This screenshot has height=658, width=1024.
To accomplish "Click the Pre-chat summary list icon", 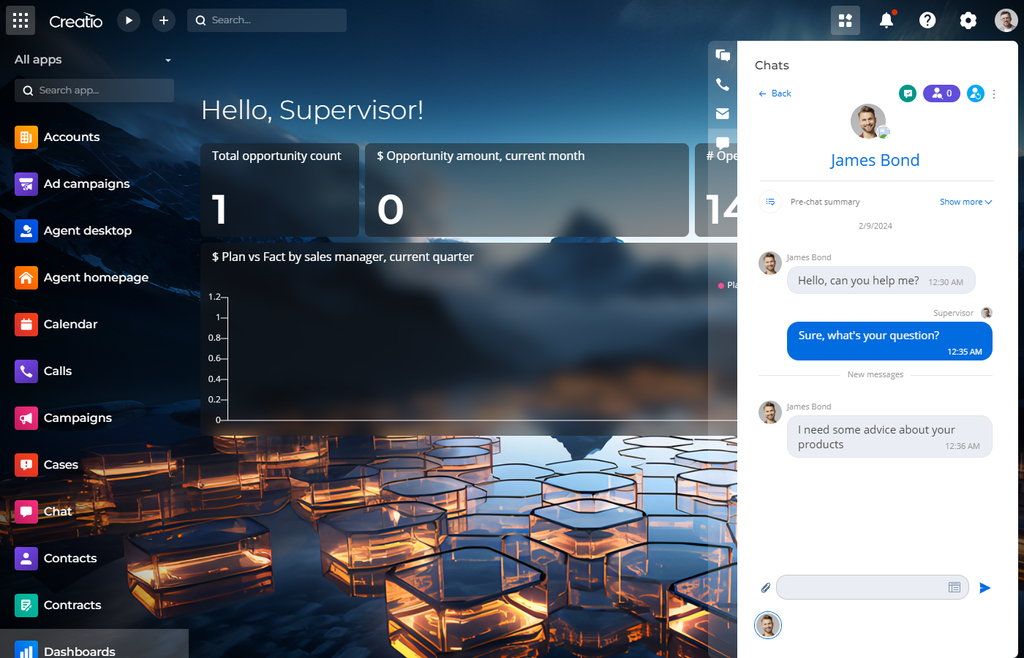I will pos(771,202).
